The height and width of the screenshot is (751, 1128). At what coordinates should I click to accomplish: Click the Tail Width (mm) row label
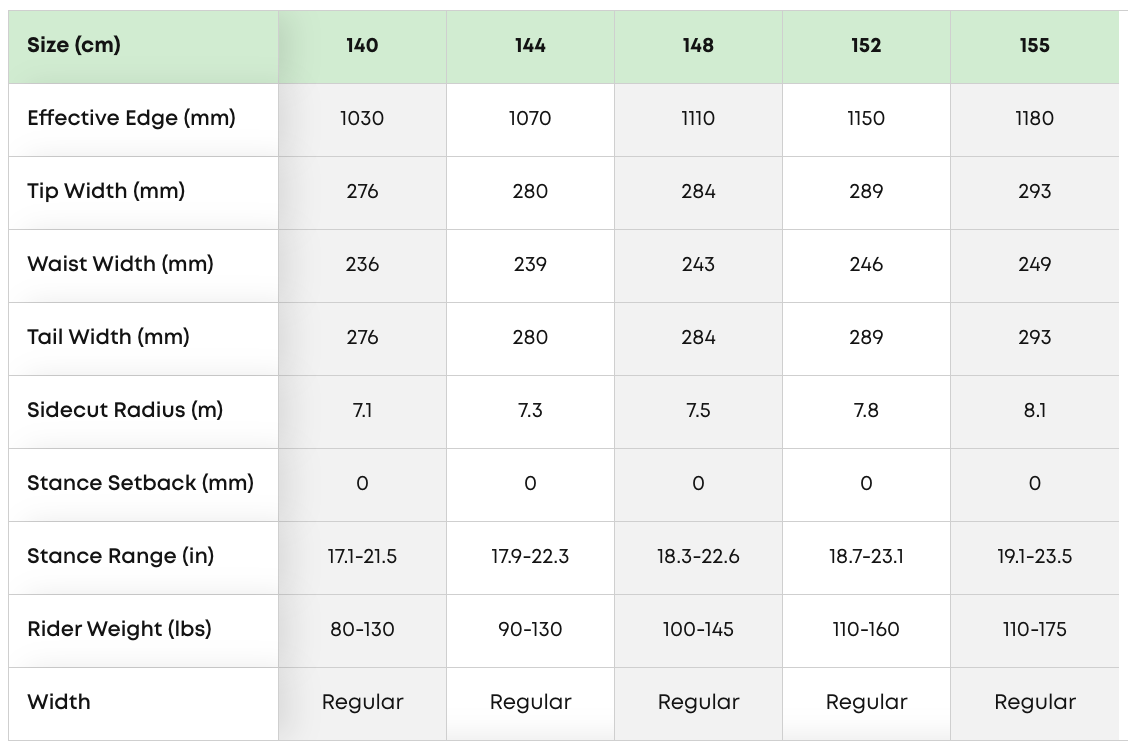coord(108,338)
